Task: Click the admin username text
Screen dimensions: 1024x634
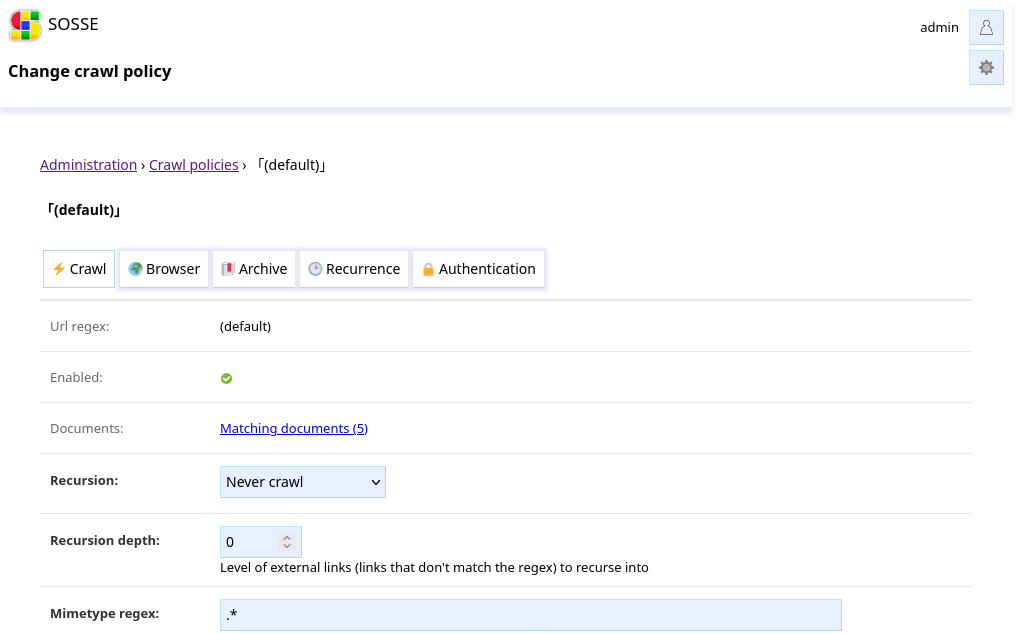Action: click(939, 27)
